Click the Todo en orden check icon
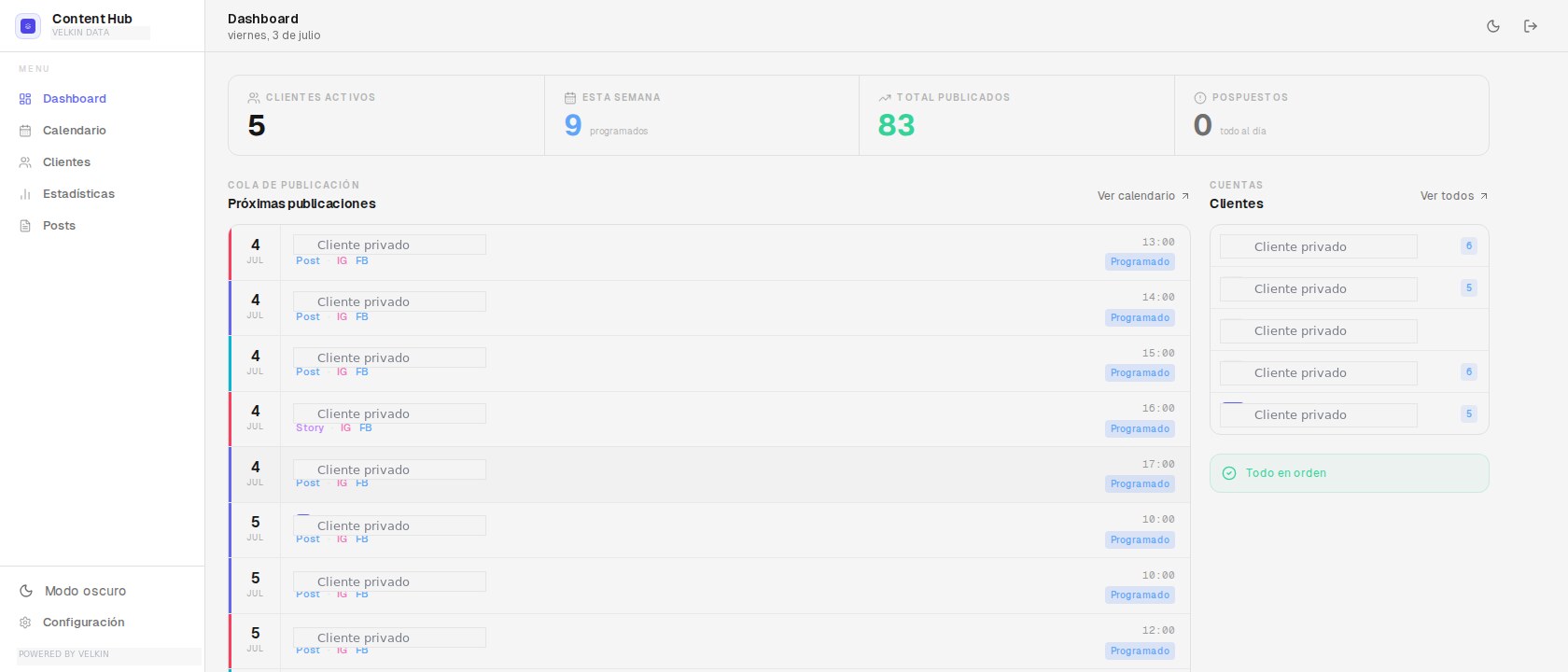 [x=1229, y=473]
